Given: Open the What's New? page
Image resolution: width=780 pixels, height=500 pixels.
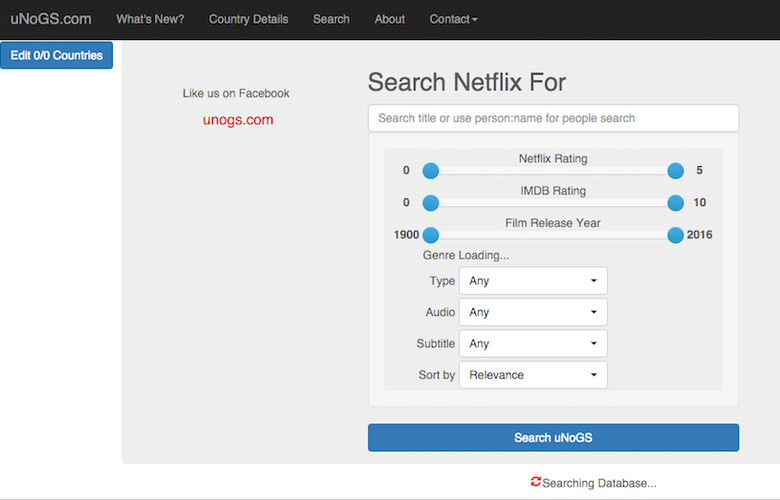Looking at the screenshot, I should click(150, 19).
